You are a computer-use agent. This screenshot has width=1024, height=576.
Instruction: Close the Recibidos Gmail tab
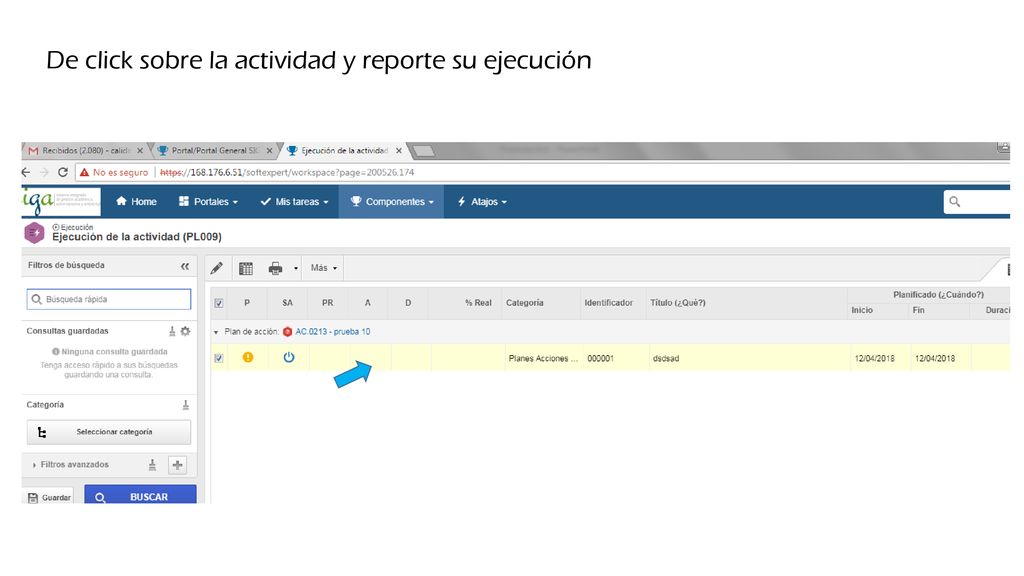140,150
